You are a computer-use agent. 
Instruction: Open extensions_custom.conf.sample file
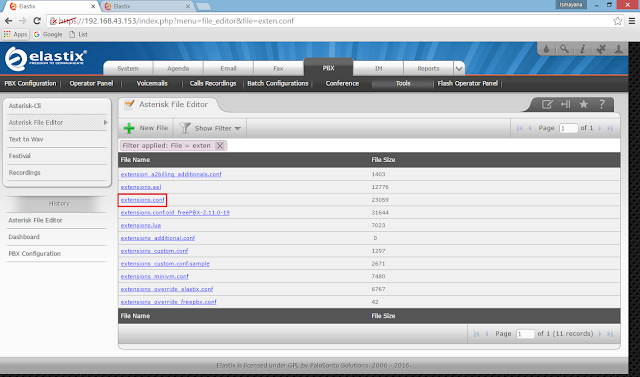(x=165, y=264)
